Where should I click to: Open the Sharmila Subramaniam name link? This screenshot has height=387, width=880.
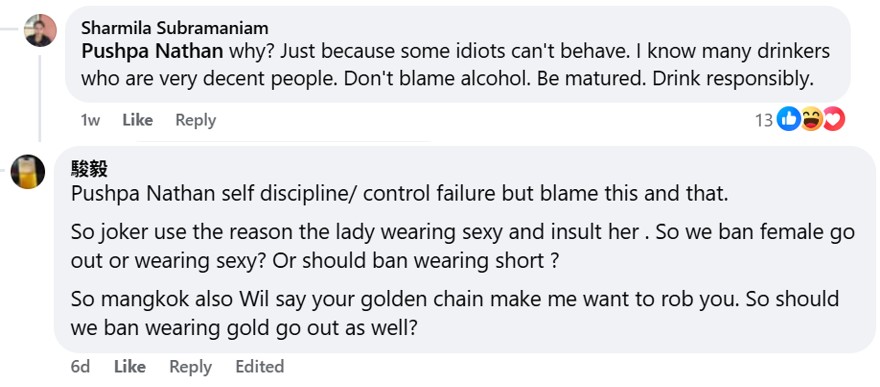175,27
